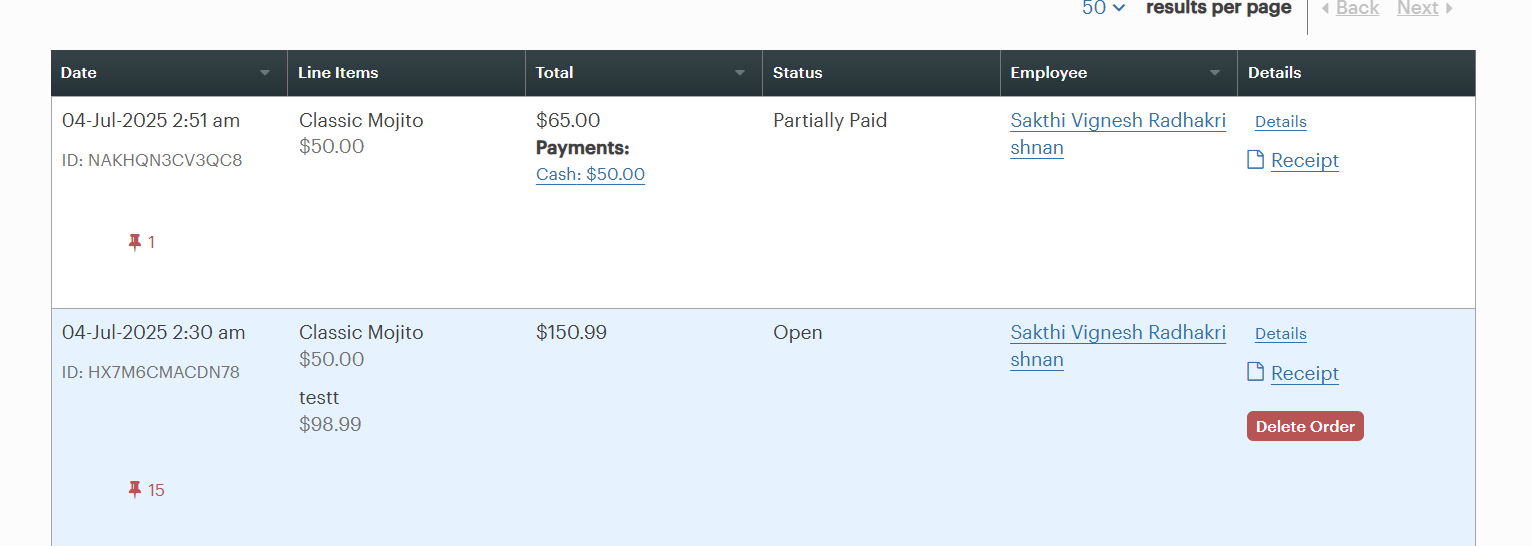This screenshot has width=1532, height=546.
Task: Open Details for the Open order
Action: tap(1281, 334)
